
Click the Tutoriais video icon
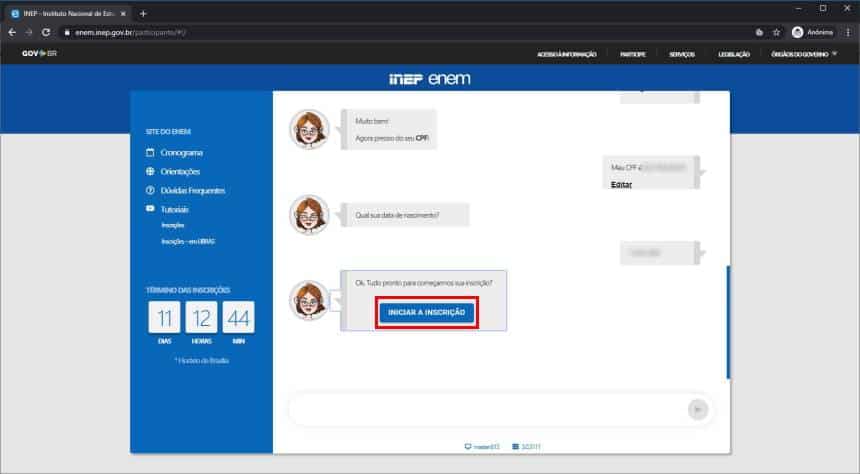(x=150, y=208)
